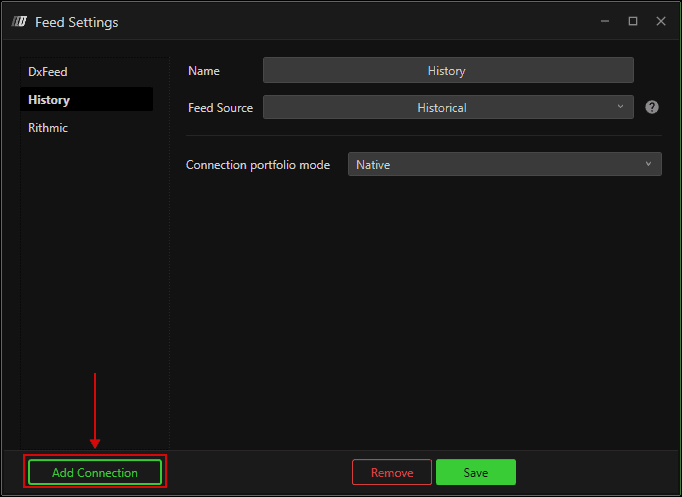Image resolution: width=682 pixels, height=497 pixels.
Task: Click the help question mark icon
Action: (652, 107)
